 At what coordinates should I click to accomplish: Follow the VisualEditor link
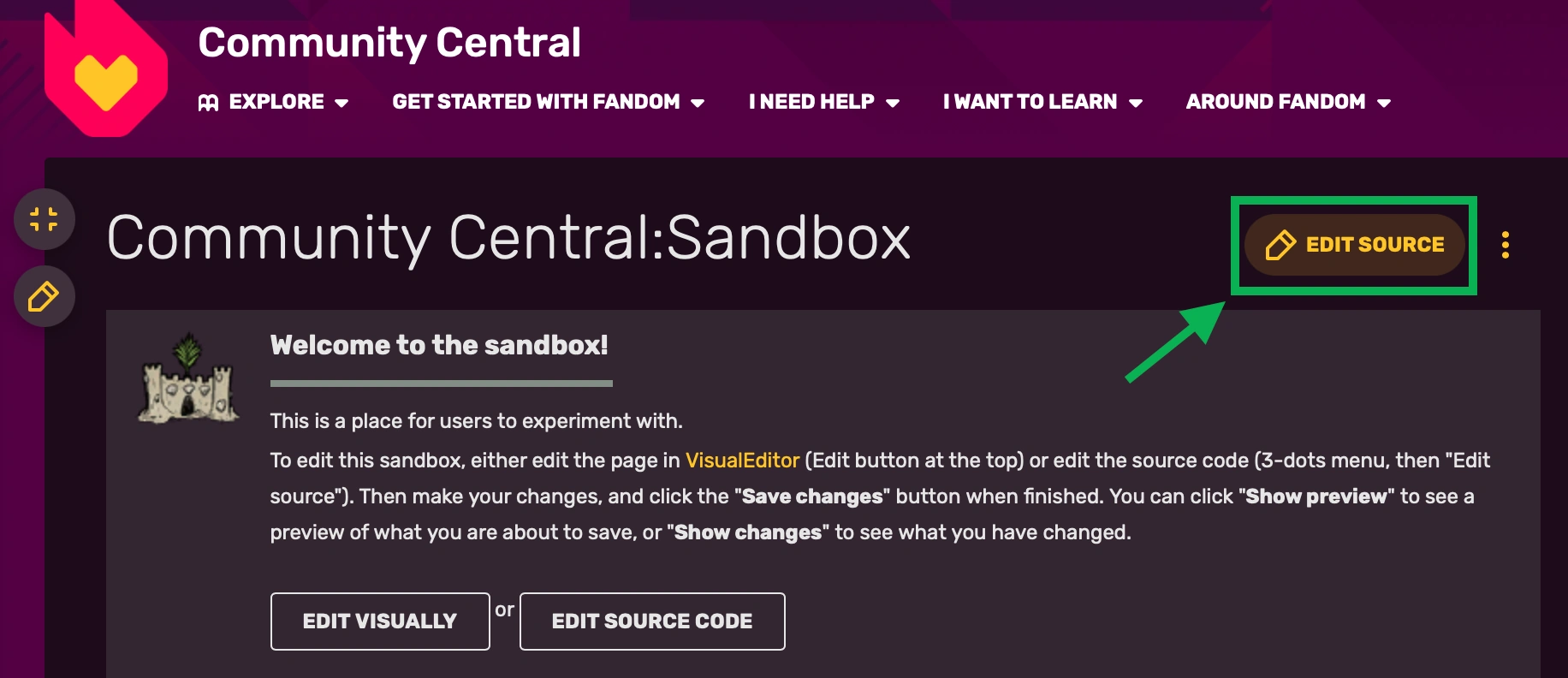(742, 461)
